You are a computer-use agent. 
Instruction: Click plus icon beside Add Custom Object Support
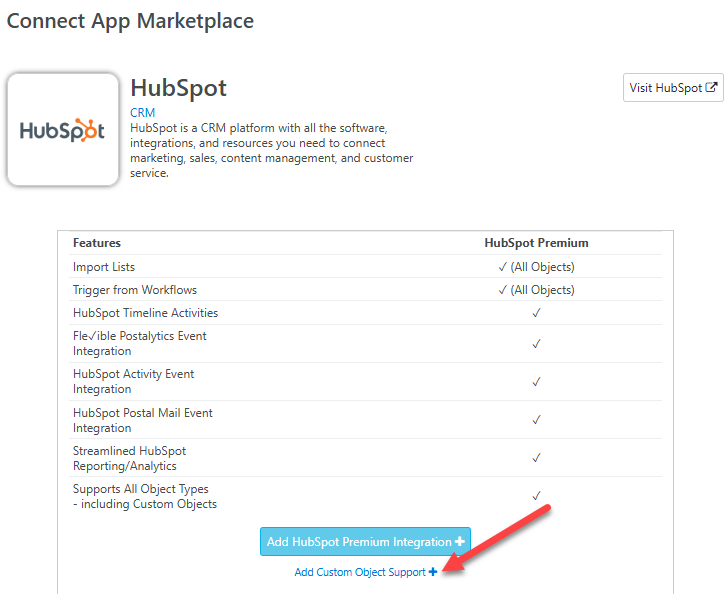click(x=433, y=572)
